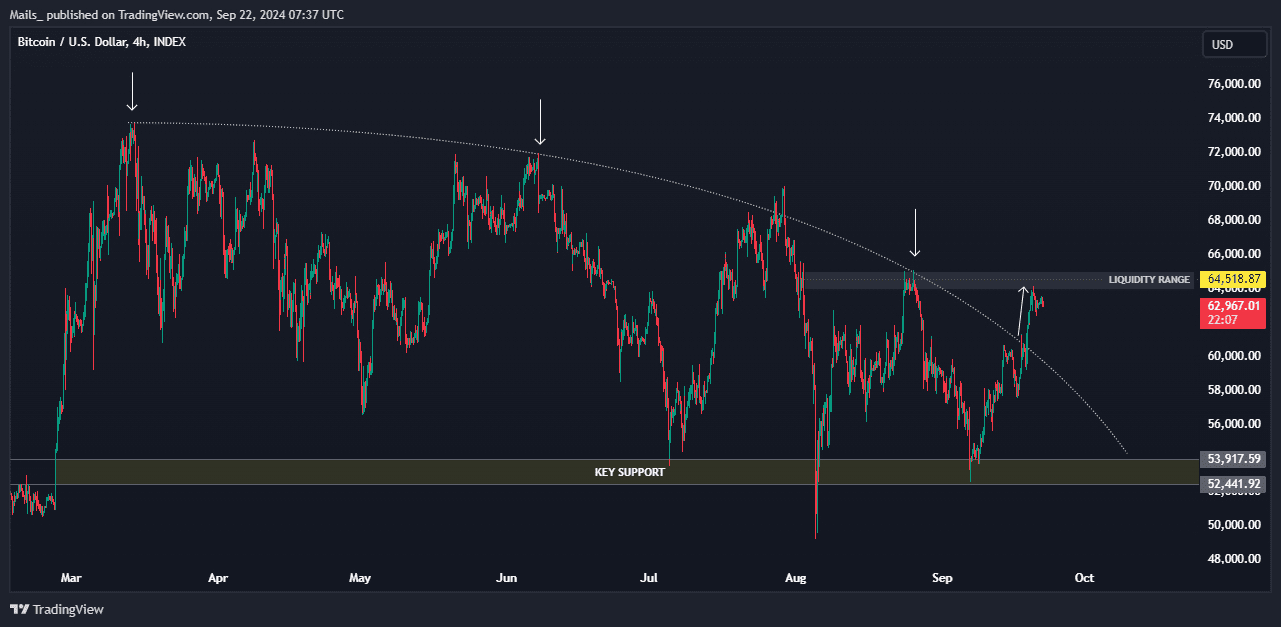Click the 50,000.00 price axis label
Viewport: 1281px width, 627px height.
tap(1236, 525)
